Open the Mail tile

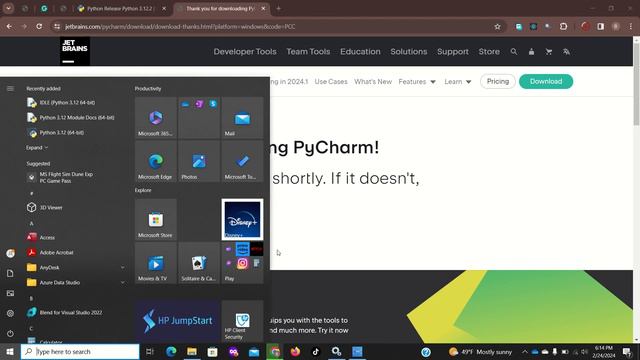(242, 118)
